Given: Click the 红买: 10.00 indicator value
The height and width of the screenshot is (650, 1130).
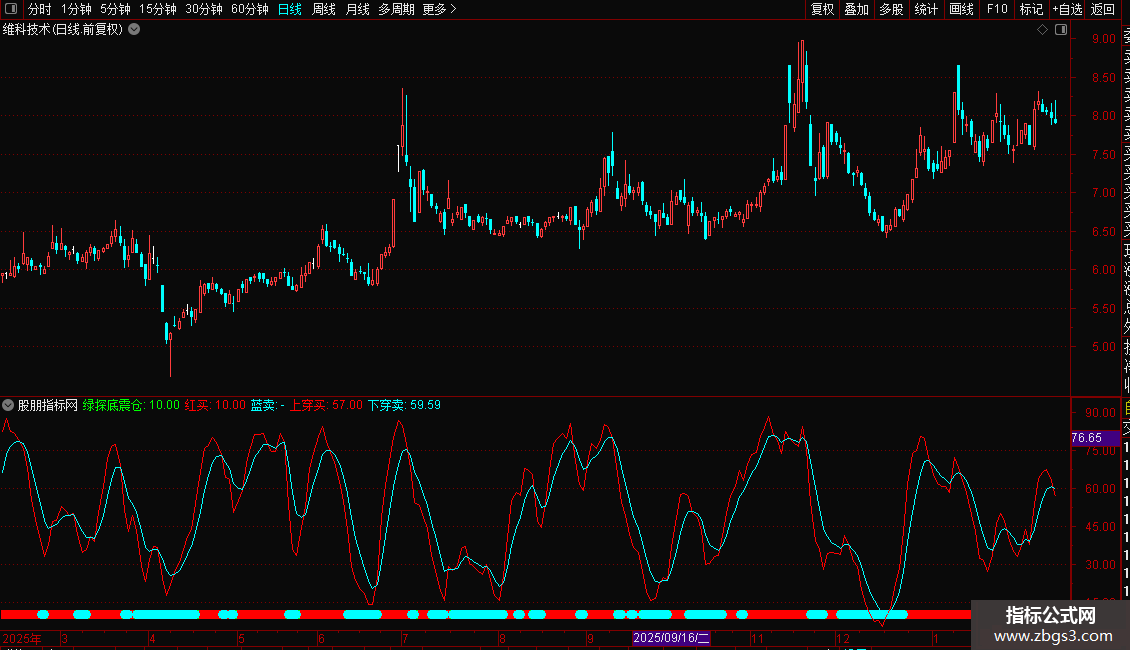Looking at the screenshot, I should (215, 405).
